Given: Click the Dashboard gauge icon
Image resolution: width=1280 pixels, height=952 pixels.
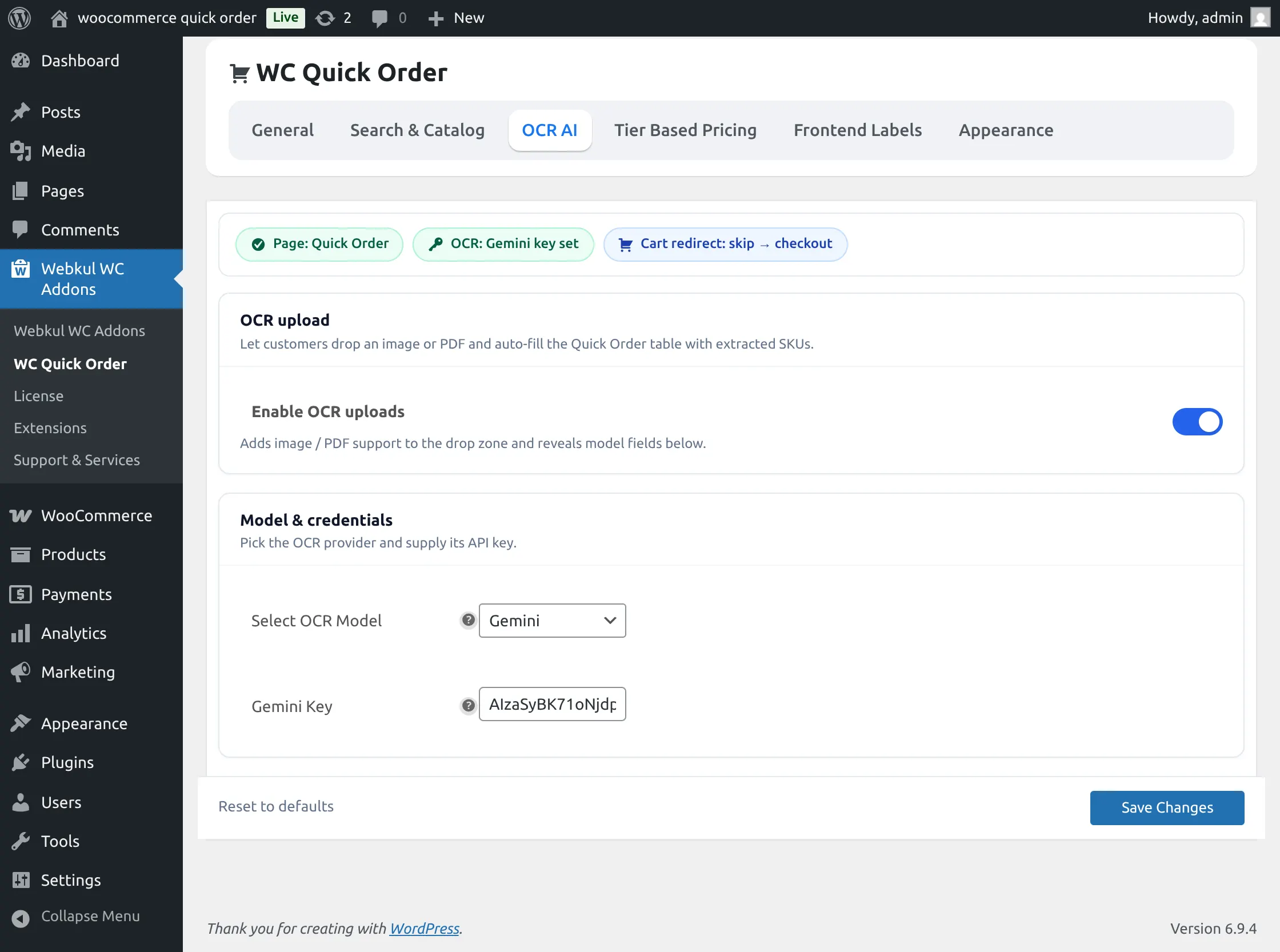Looking at the screenshot, I should [21, 61].
